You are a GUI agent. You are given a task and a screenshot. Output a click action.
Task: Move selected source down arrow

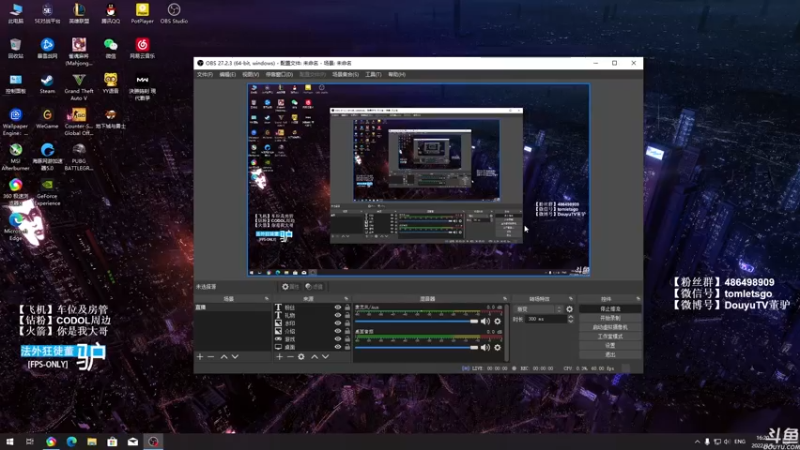coord(325,357)
